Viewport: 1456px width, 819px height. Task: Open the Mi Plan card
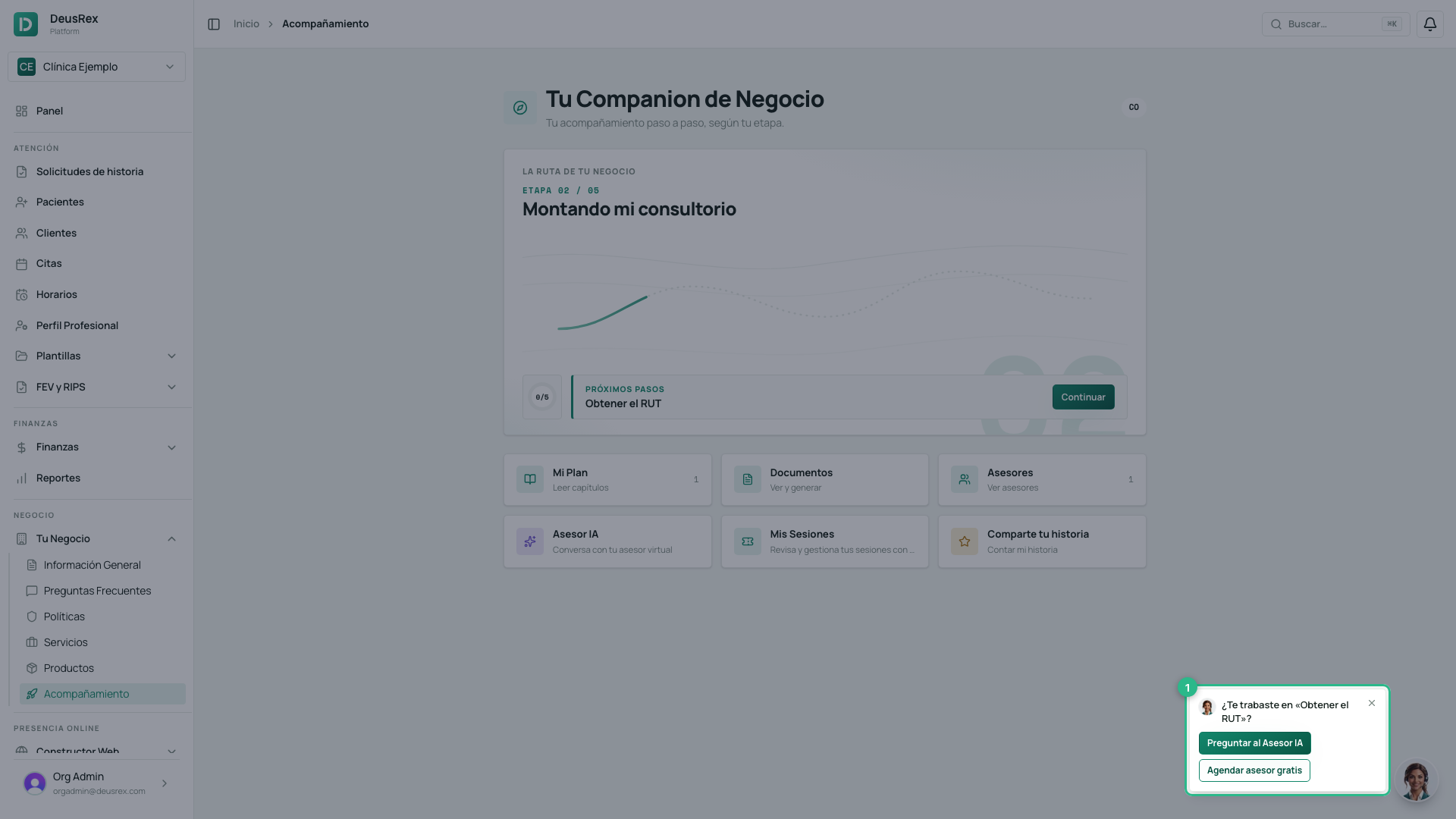coord(607,479)
